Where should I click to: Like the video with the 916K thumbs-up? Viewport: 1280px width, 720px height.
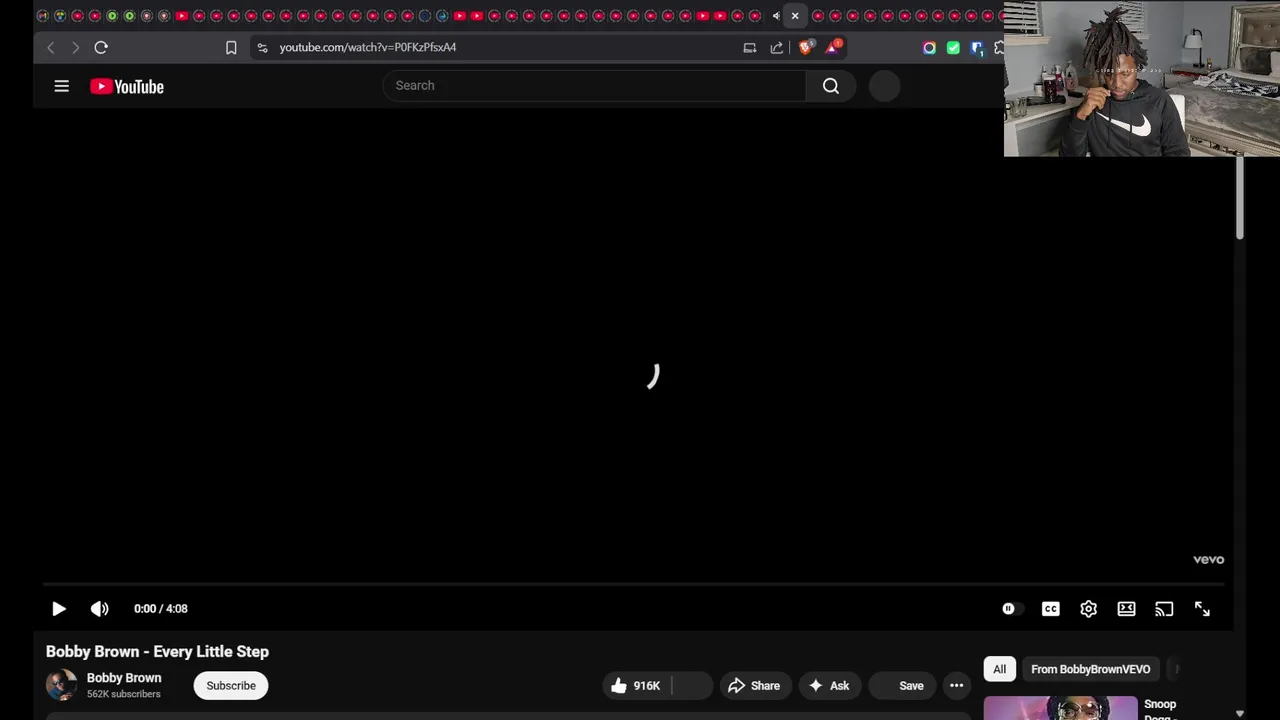pyautogui.click(x=636, y=686)
